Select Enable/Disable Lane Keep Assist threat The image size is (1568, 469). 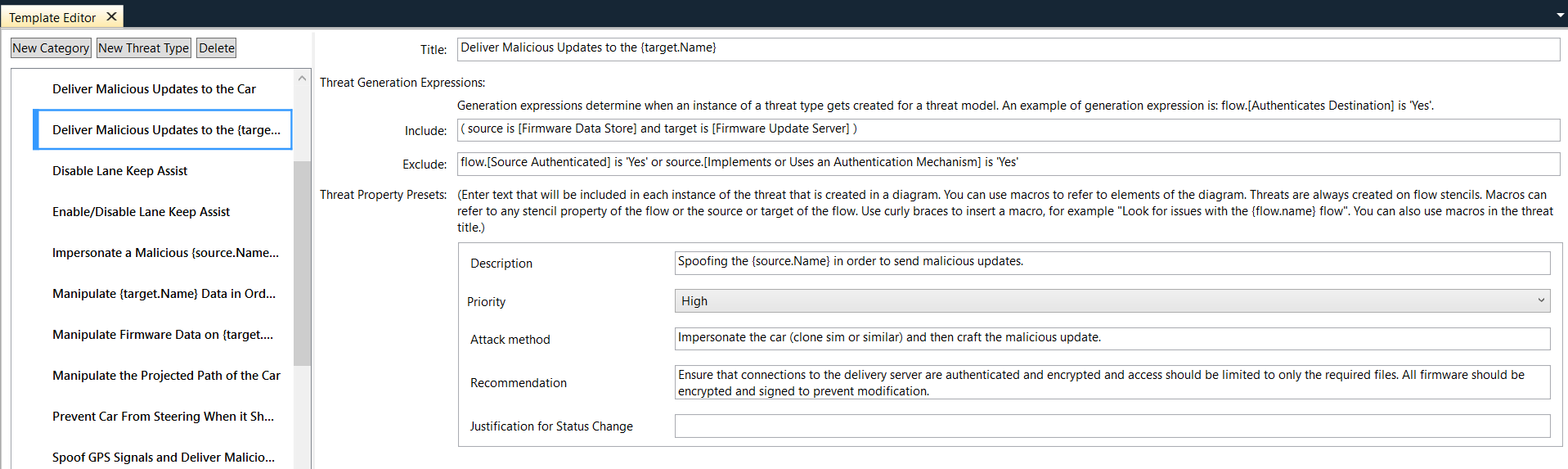[141, 212]
